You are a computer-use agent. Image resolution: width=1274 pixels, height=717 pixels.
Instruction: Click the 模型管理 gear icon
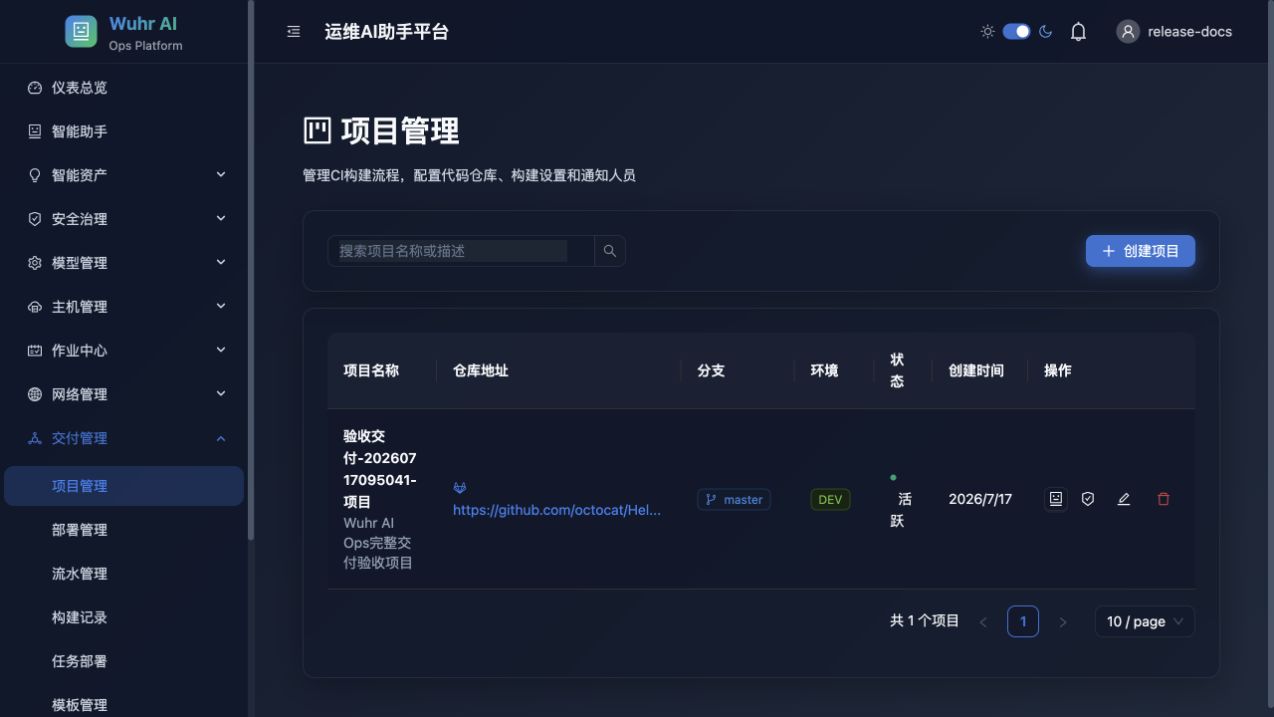[x=35, y=263]
